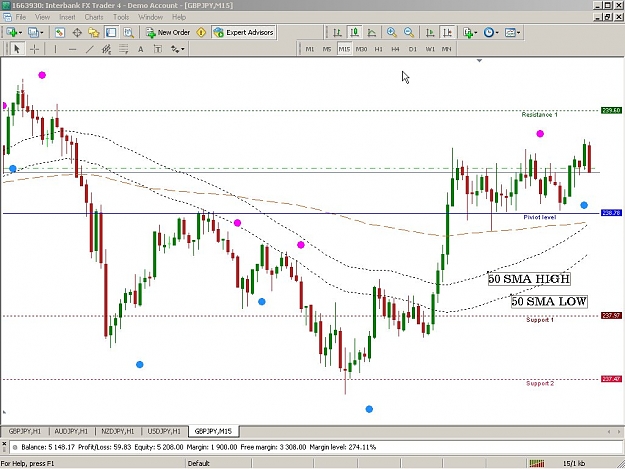625x469 pixels.
Task: Switch to NZDJPY,H1 chart tab
Action: click(x=118, y=431)
